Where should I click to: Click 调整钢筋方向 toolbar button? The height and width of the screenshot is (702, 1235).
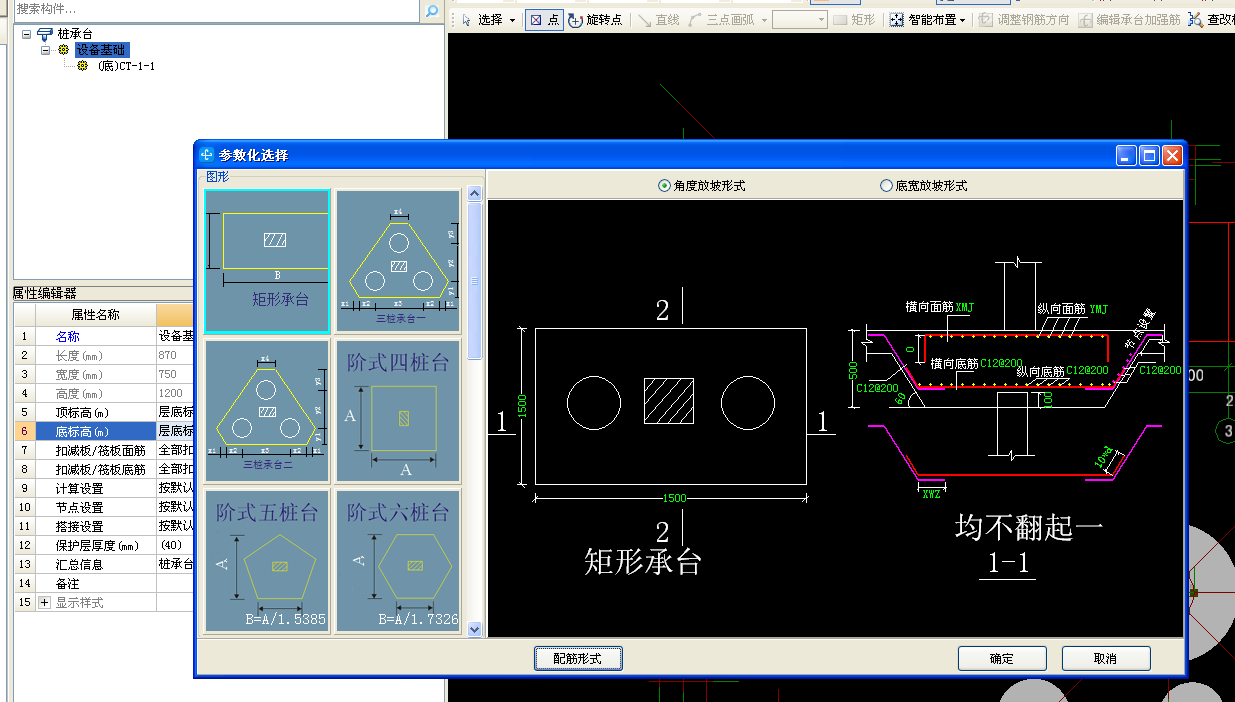point(1024,19)
